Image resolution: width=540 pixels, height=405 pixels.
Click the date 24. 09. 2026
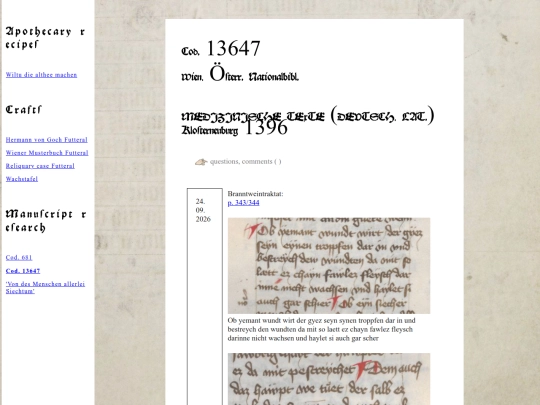point(203,210)
